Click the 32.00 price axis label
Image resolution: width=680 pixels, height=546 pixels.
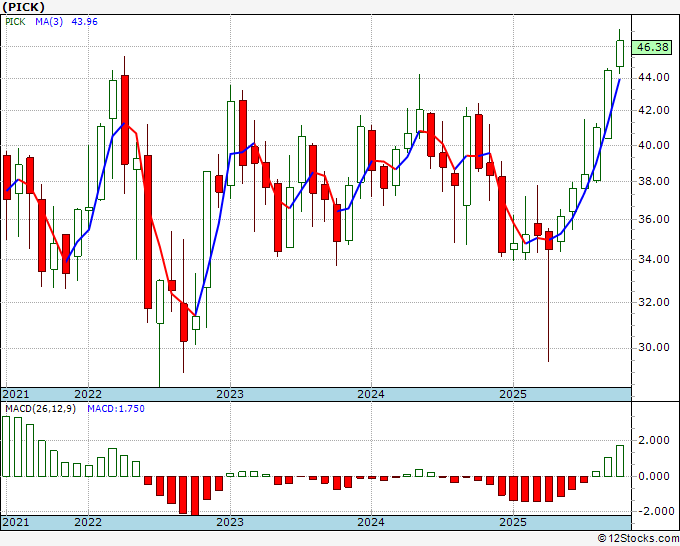click(x=654, y=302)
